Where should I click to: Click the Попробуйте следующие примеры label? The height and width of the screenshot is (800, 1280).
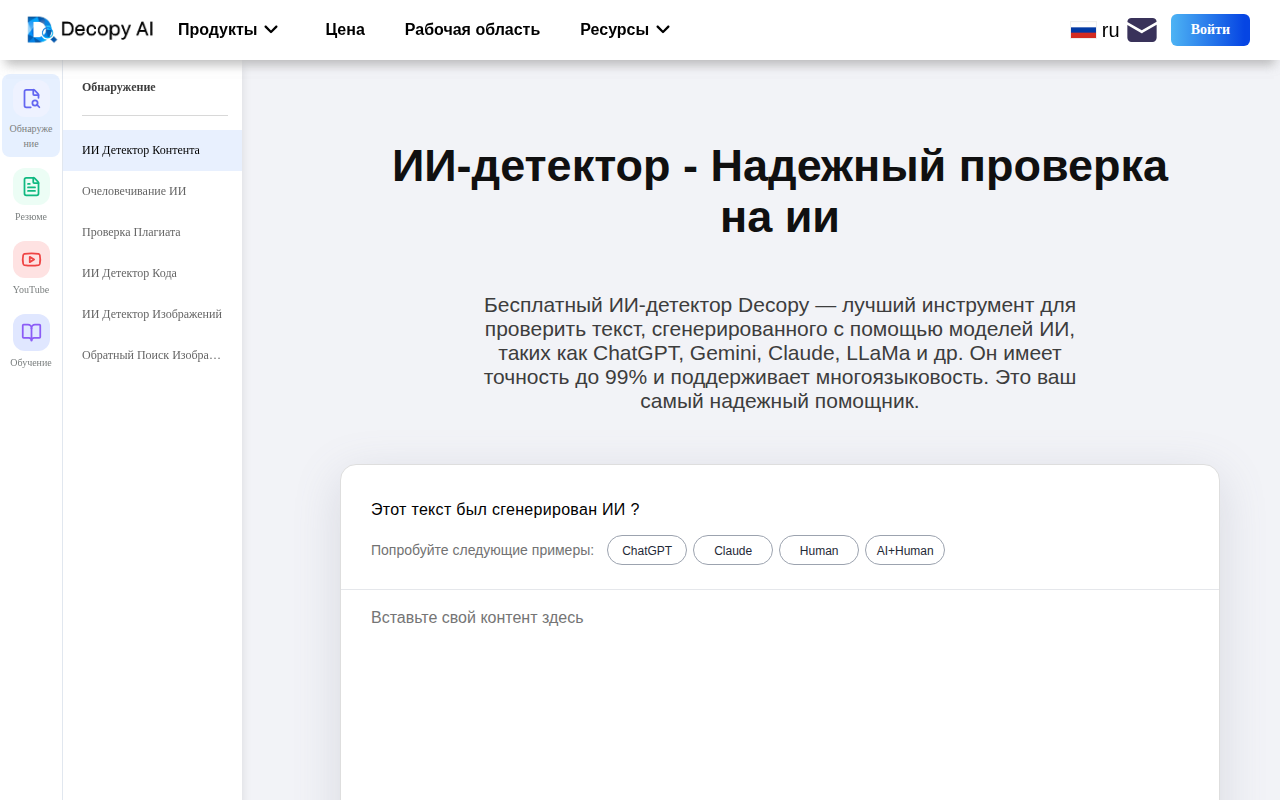click(x=482, y=550)
